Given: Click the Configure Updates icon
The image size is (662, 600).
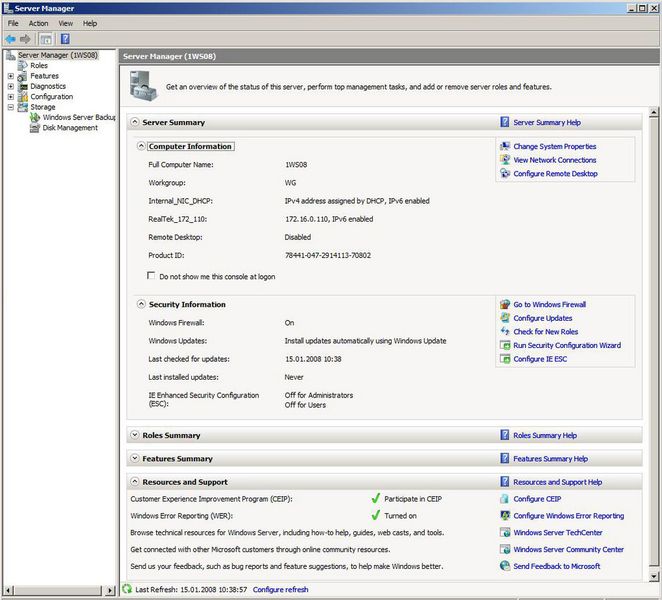Looking at the screenshot, I should pyautogui.click(x=505, y=318).
